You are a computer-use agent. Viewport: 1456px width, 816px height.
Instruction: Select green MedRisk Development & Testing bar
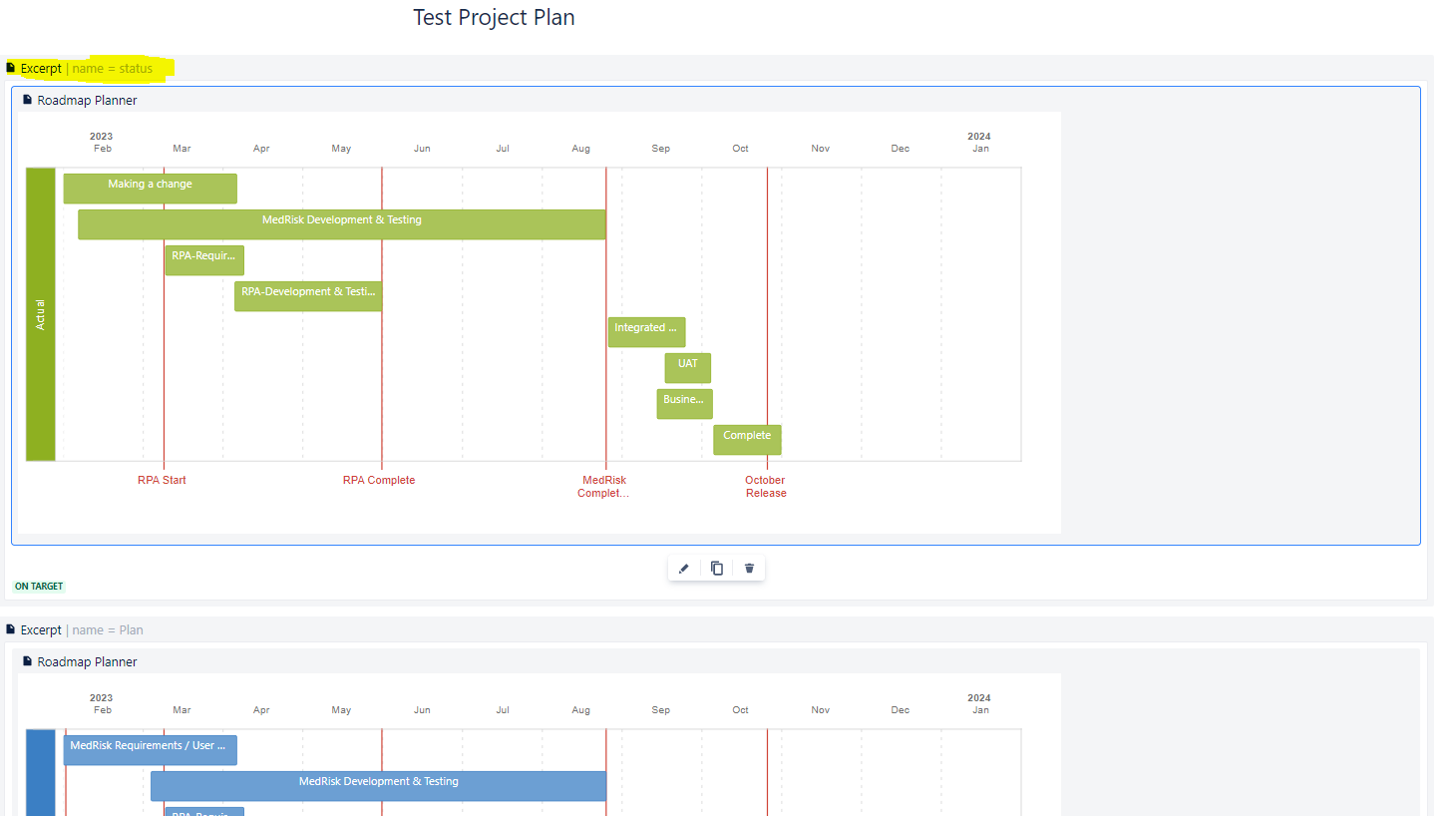(x=342, y=224)
